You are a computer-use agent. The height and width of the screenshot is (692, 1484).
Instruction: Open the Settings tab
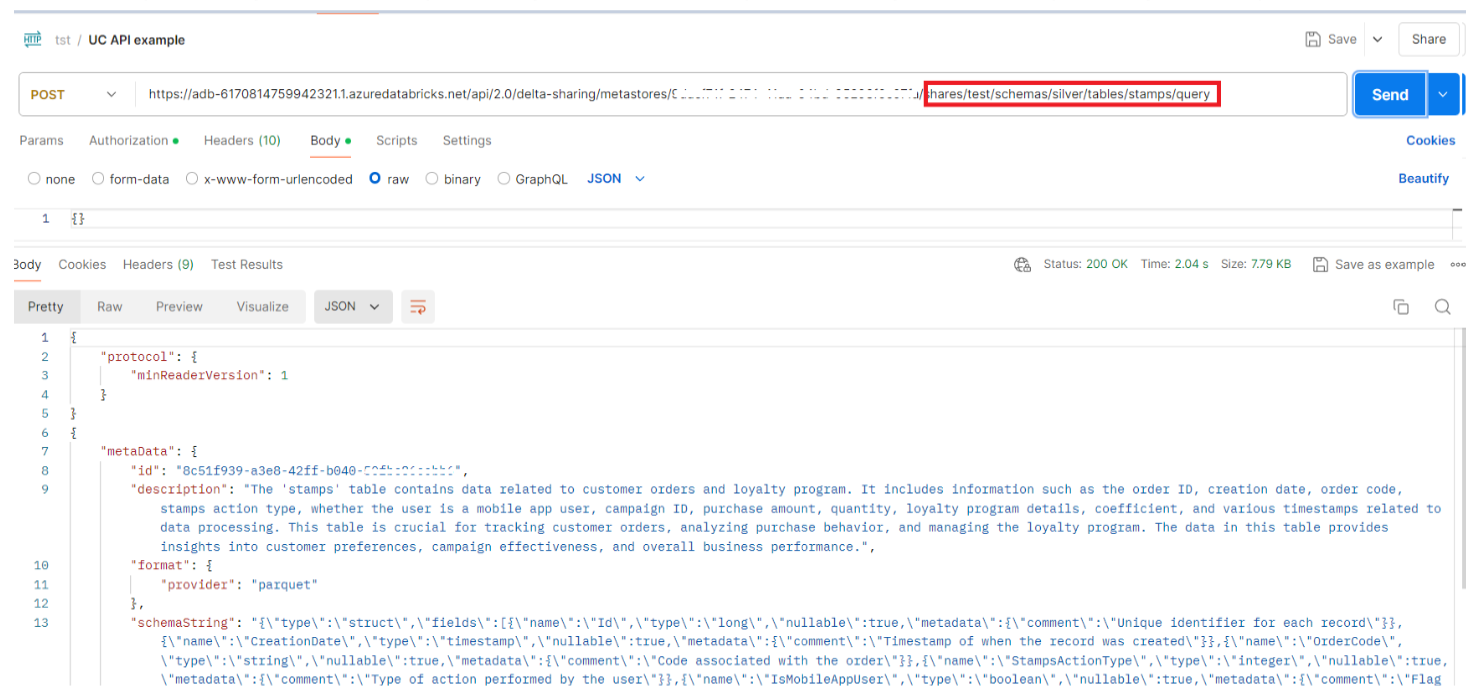(467, 141)
